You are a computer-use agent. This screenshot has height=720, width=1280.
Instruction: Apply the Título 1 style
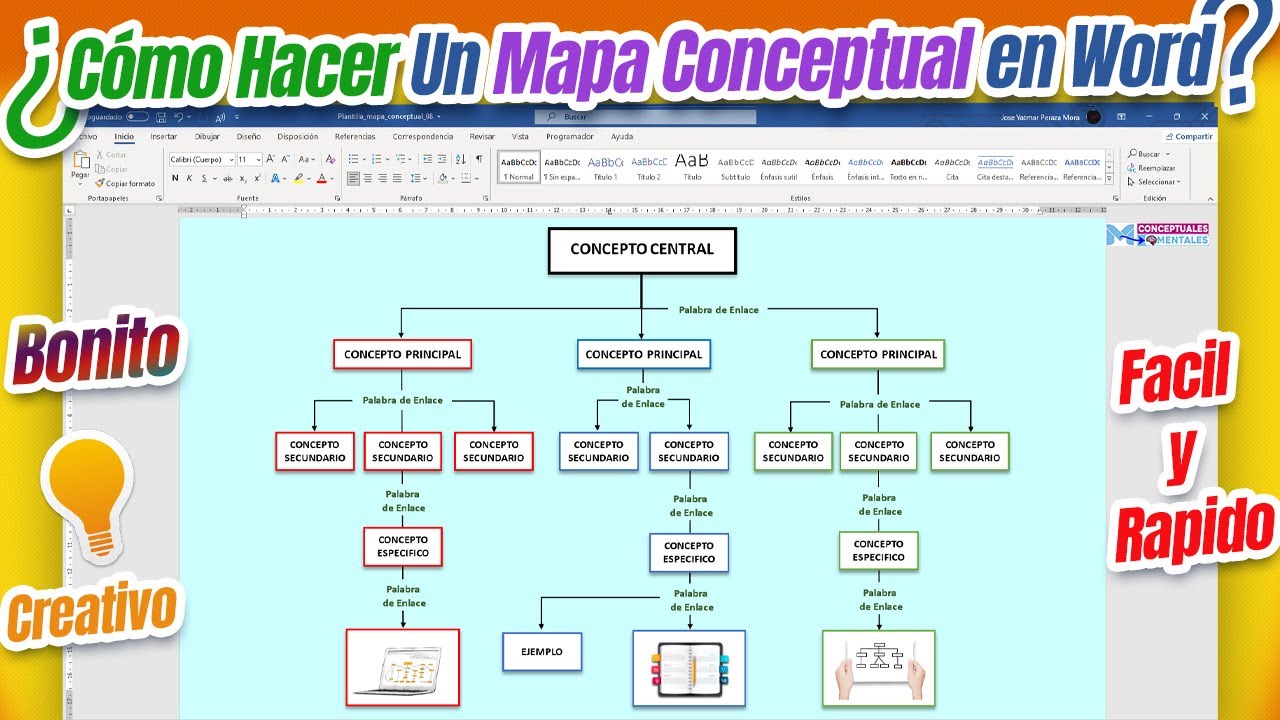[606, 166]
